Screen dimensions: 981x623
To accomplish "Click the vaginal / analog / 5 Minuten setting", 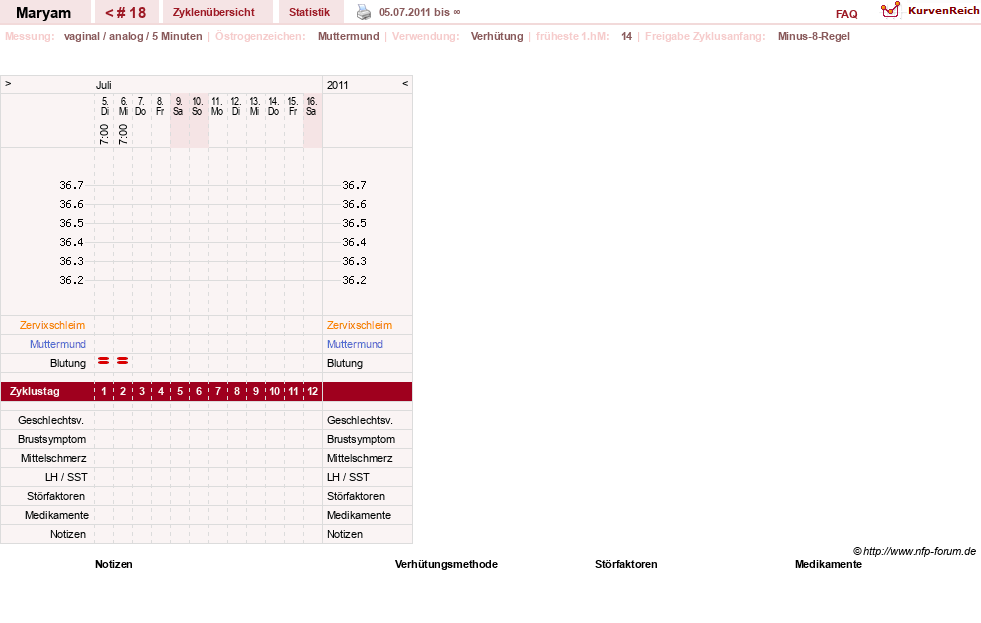I will pyautogui.click(x=133, y=36).
